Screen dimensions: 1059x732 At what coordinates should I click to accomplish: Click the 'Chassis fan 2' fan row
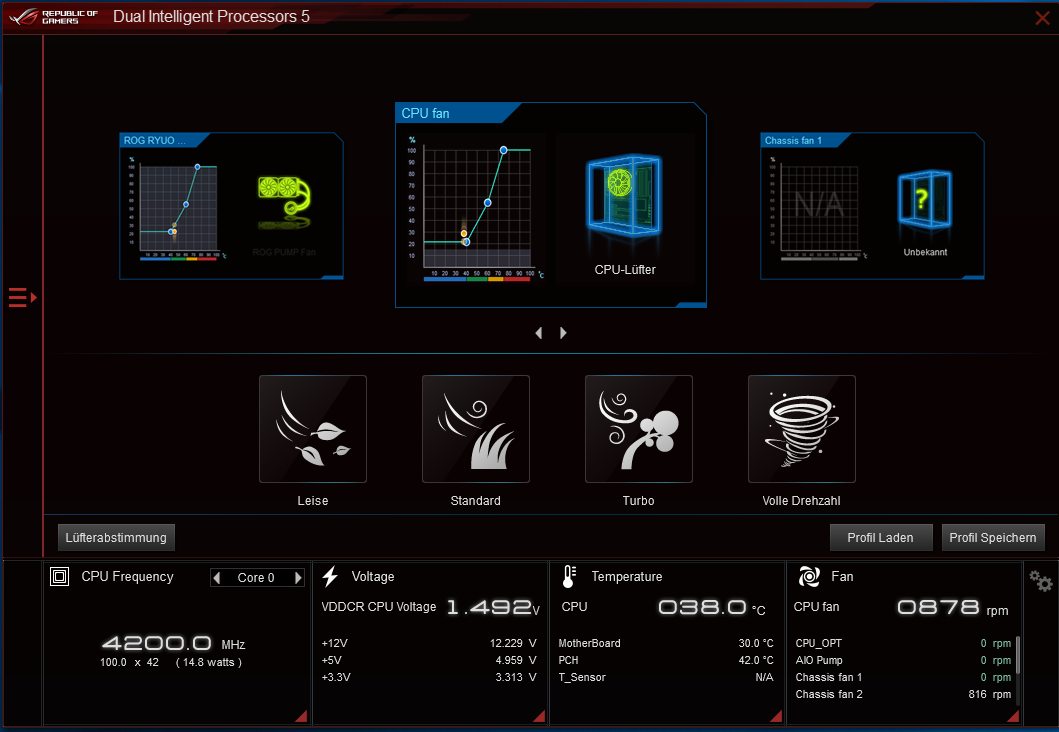903,694
